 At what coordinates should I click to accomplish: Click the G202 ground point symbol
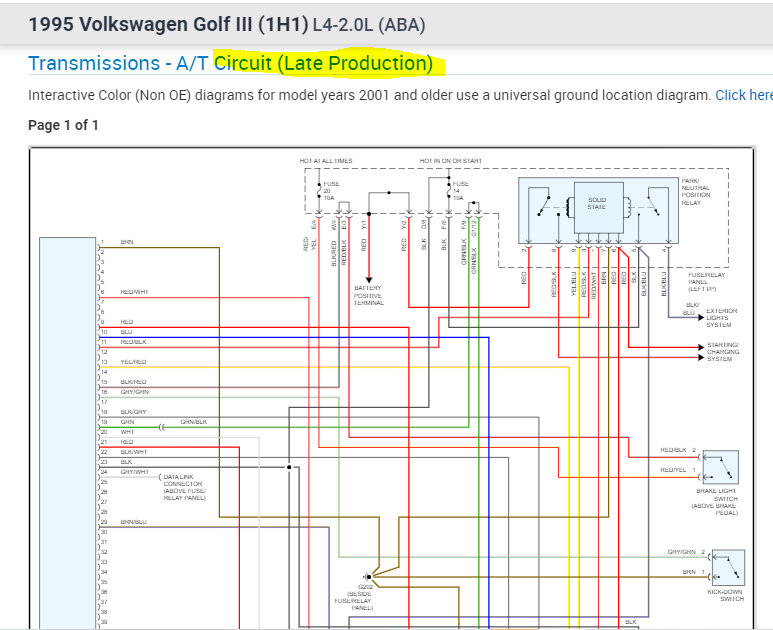[367, 576]
